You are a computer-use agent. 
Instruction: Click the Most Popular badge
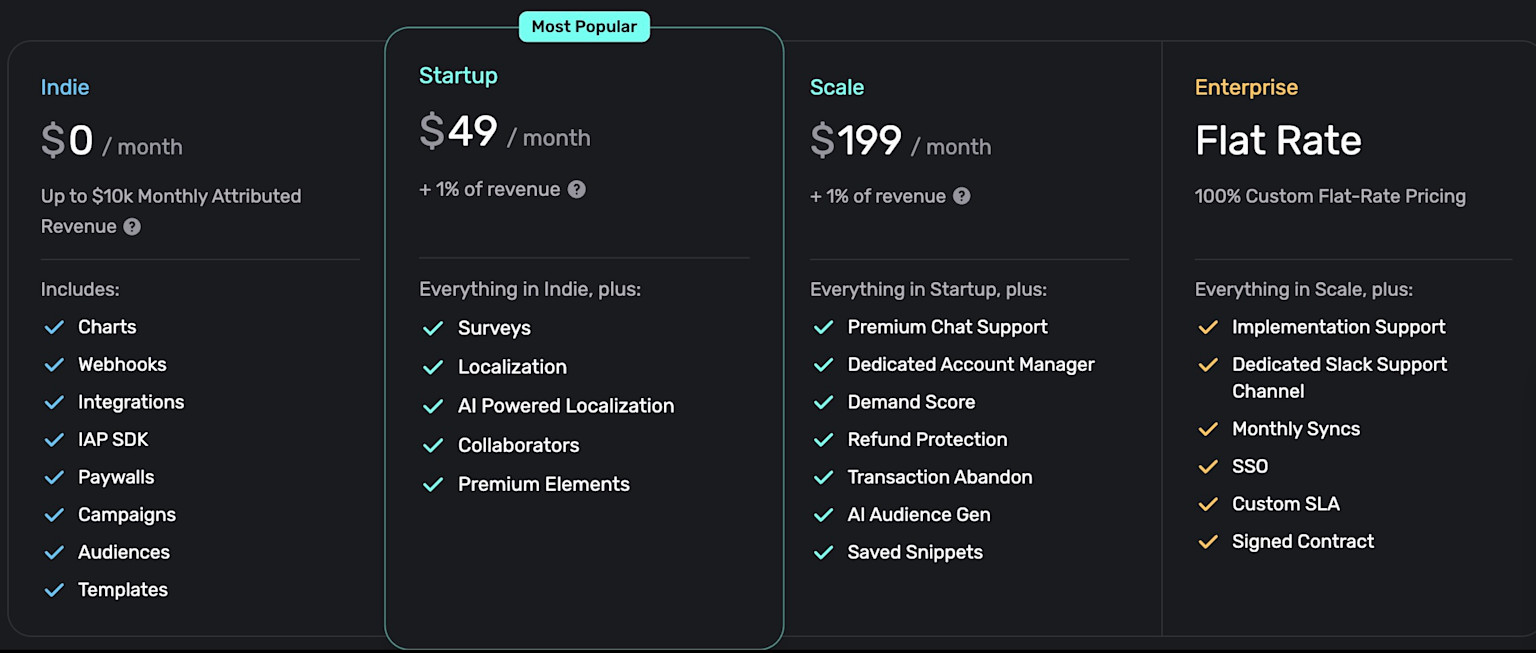coord(584,27)
